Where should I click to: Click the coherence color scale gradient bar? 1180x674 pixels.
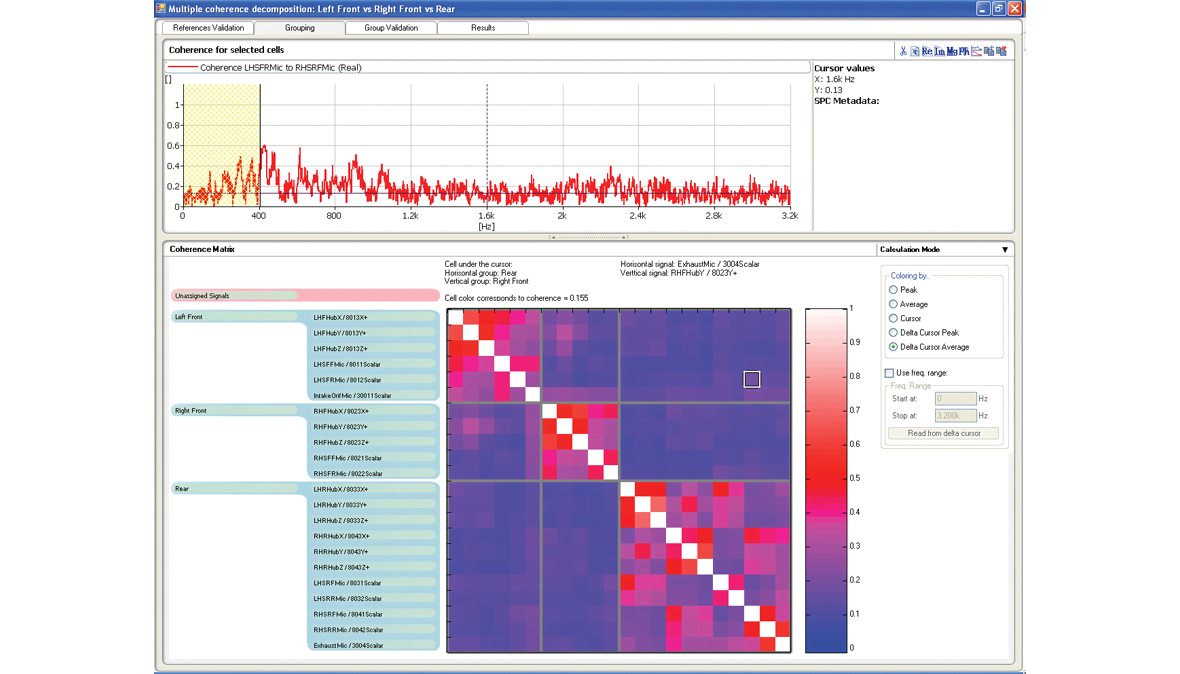point(822,480)
